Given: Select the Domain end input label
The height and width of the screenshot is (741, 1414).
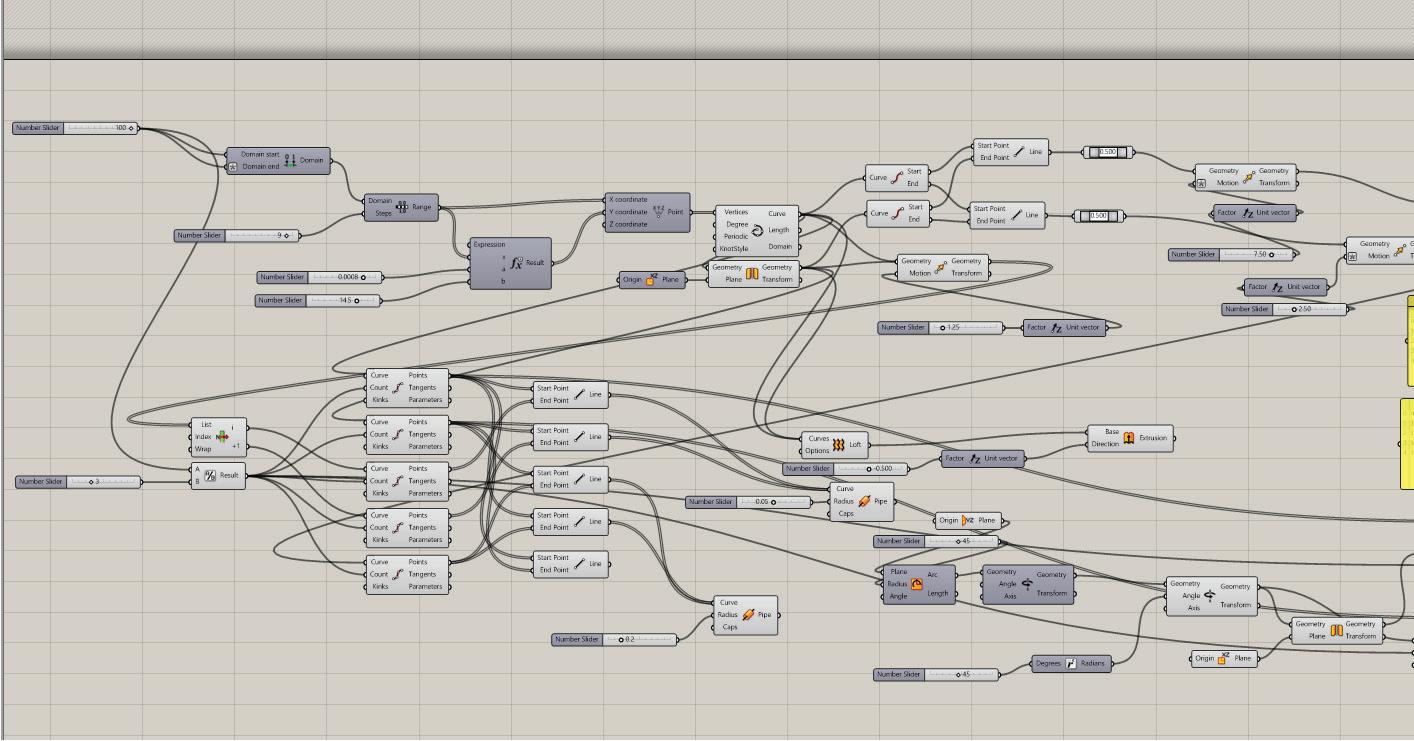Looking at the screenshot, I should (x=260, y=166).
